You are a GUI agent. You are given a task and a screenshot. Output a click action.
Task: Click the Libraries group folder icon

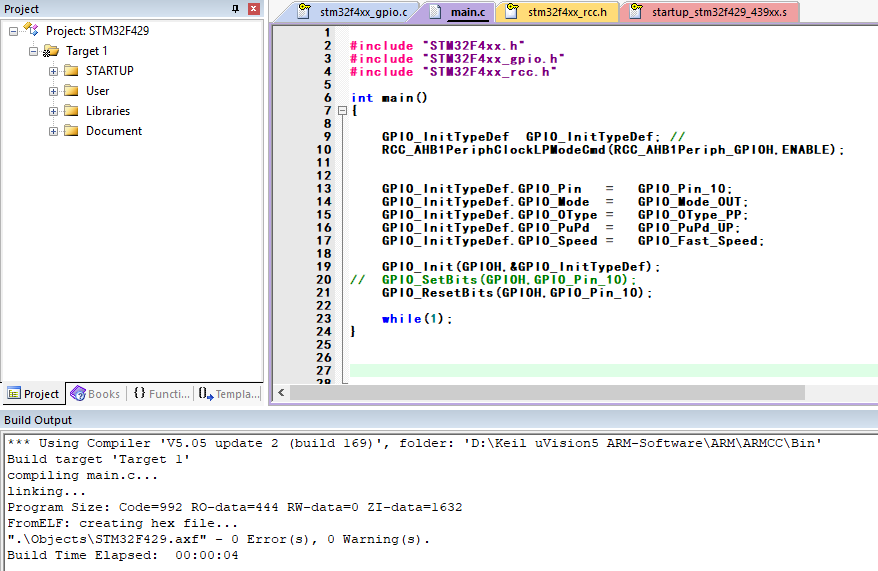pyautogui.click(x=71, y=111)
